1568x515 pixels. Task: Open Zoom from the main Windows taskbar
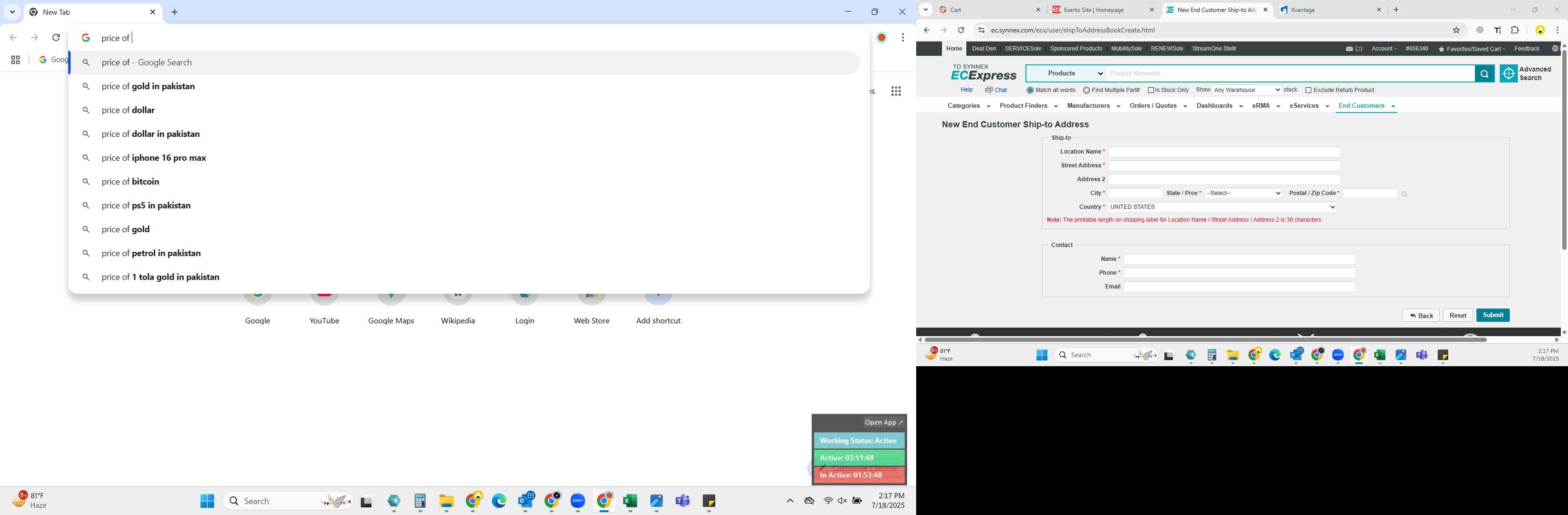point(578,501)
